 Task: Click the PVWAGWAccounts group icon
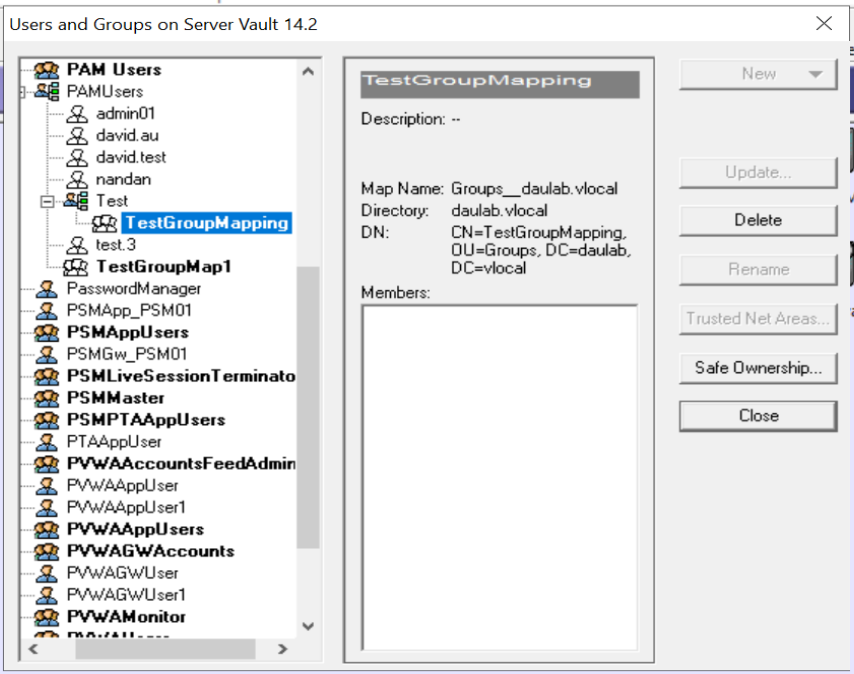[46, 551]
